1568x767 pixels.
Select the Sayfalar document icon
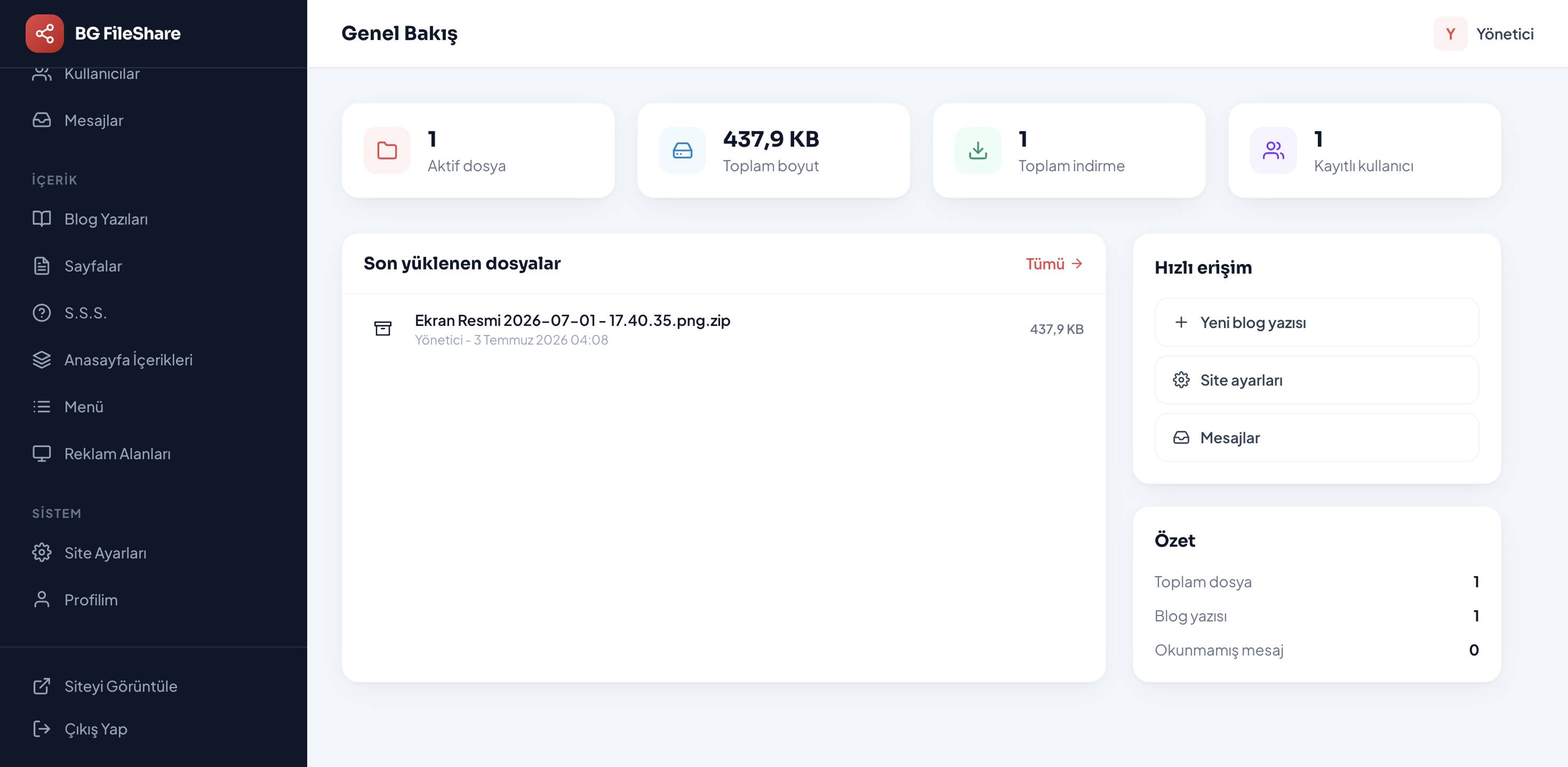42,266
